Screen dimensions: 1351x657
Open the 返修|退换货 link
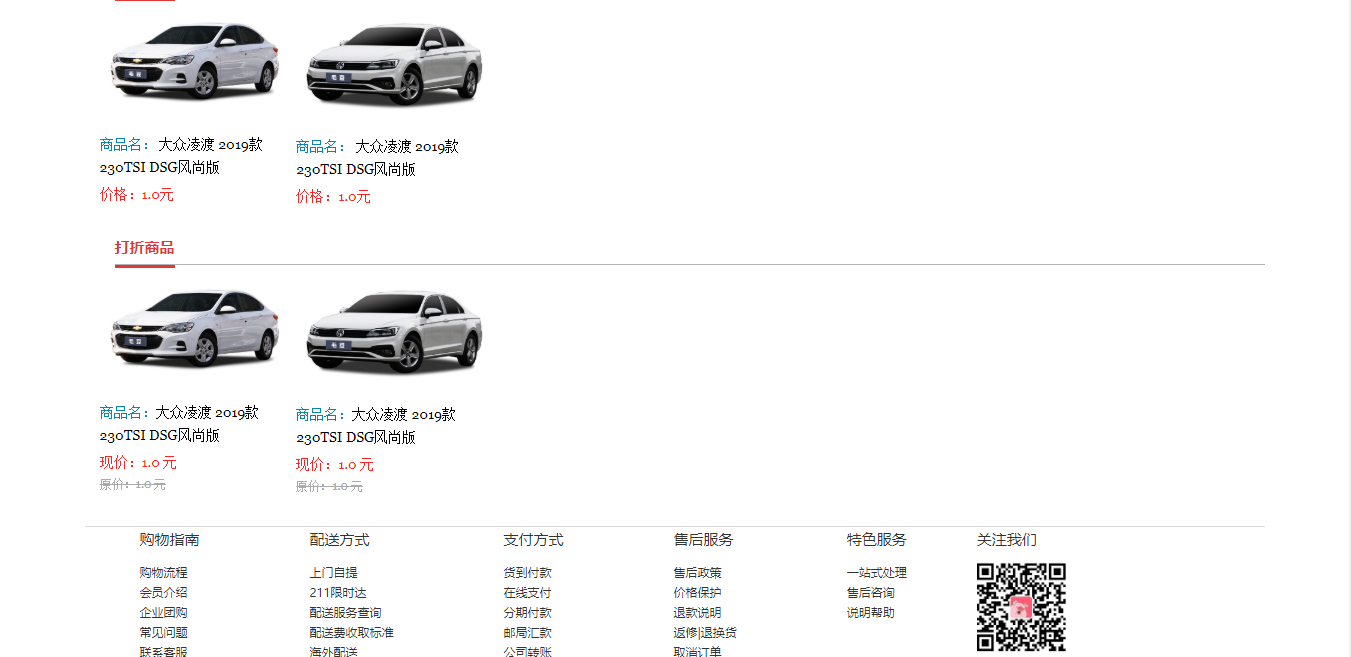coord(705,633)
